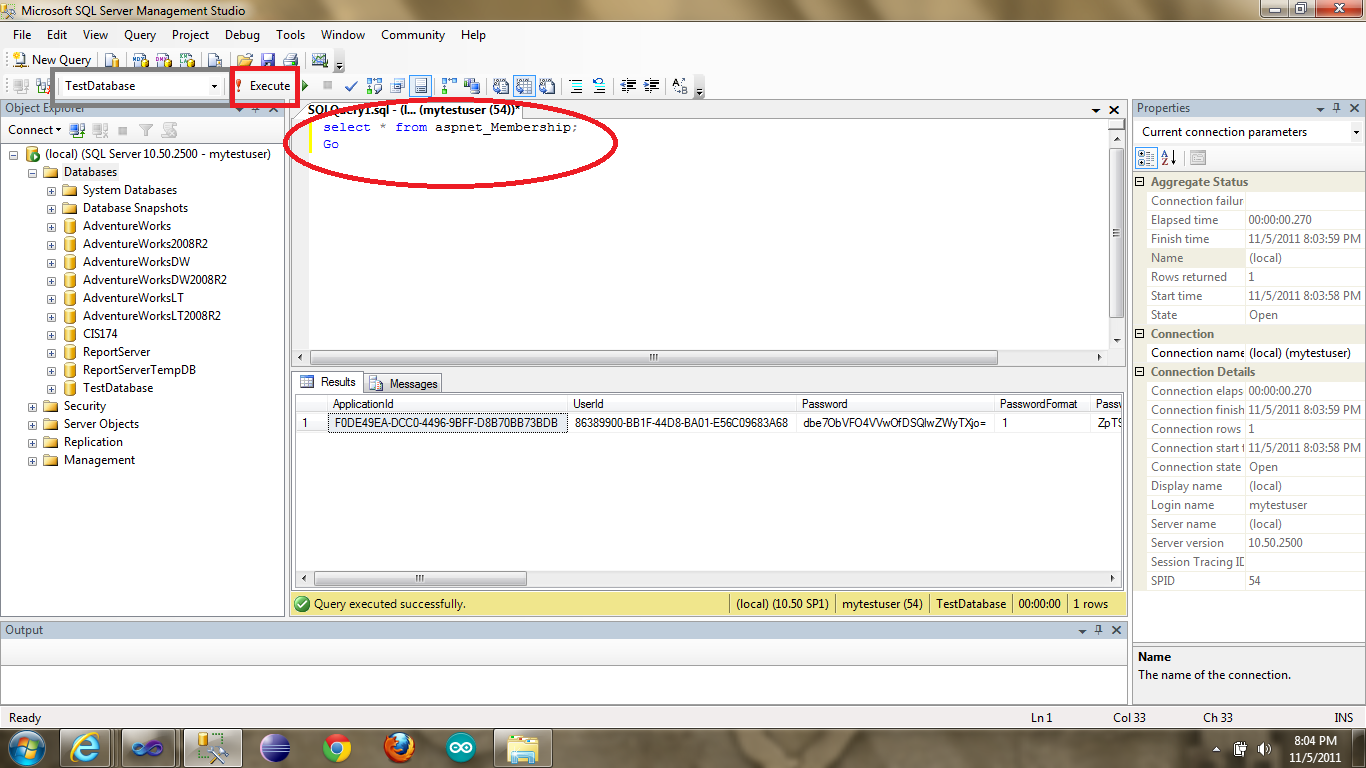Select the ReportServer database

pyautogui.click(x=117, y=352)
